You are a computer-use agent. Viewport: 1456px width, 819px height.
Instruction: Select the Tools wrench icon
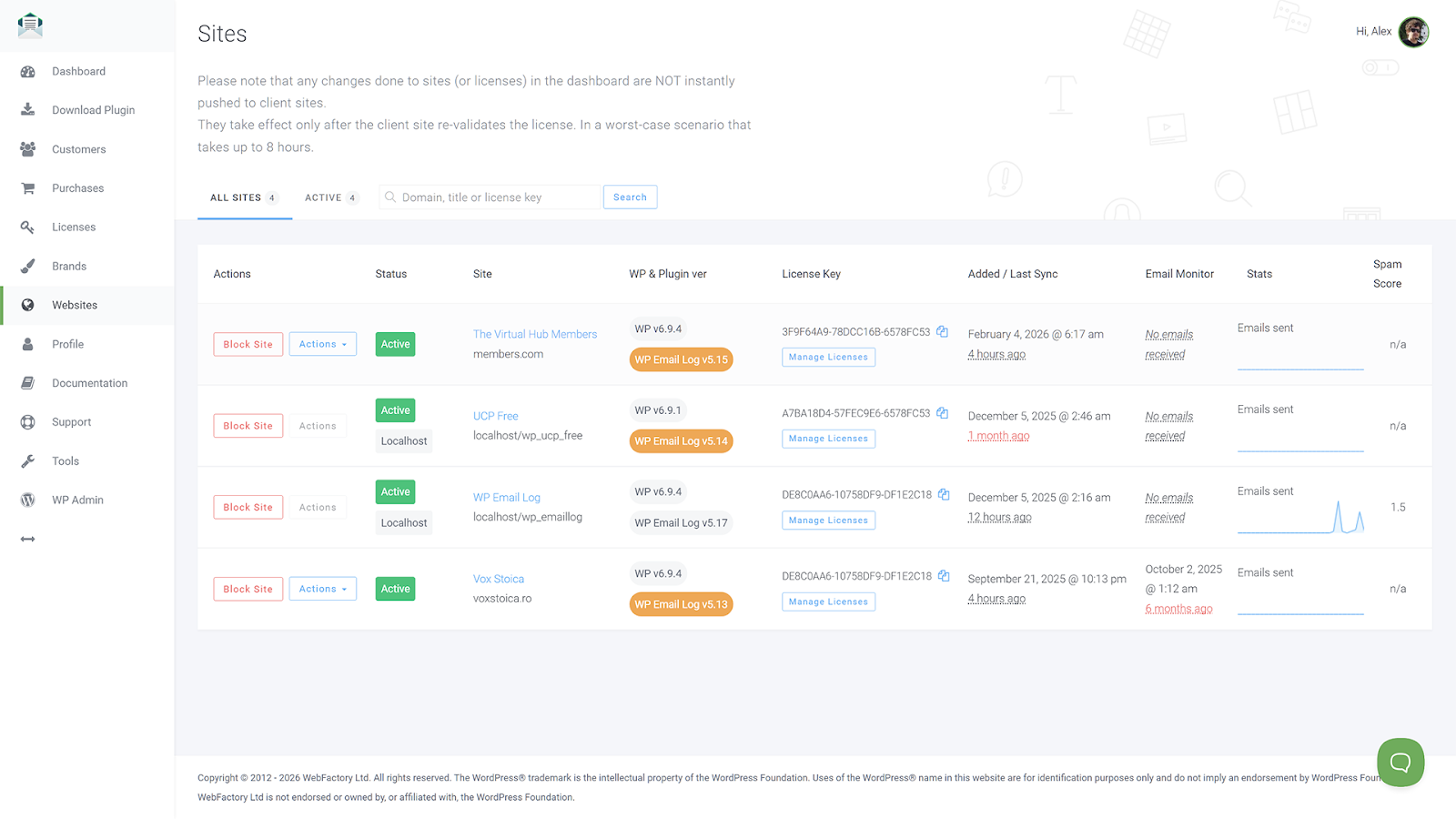(x=27, y=460)
